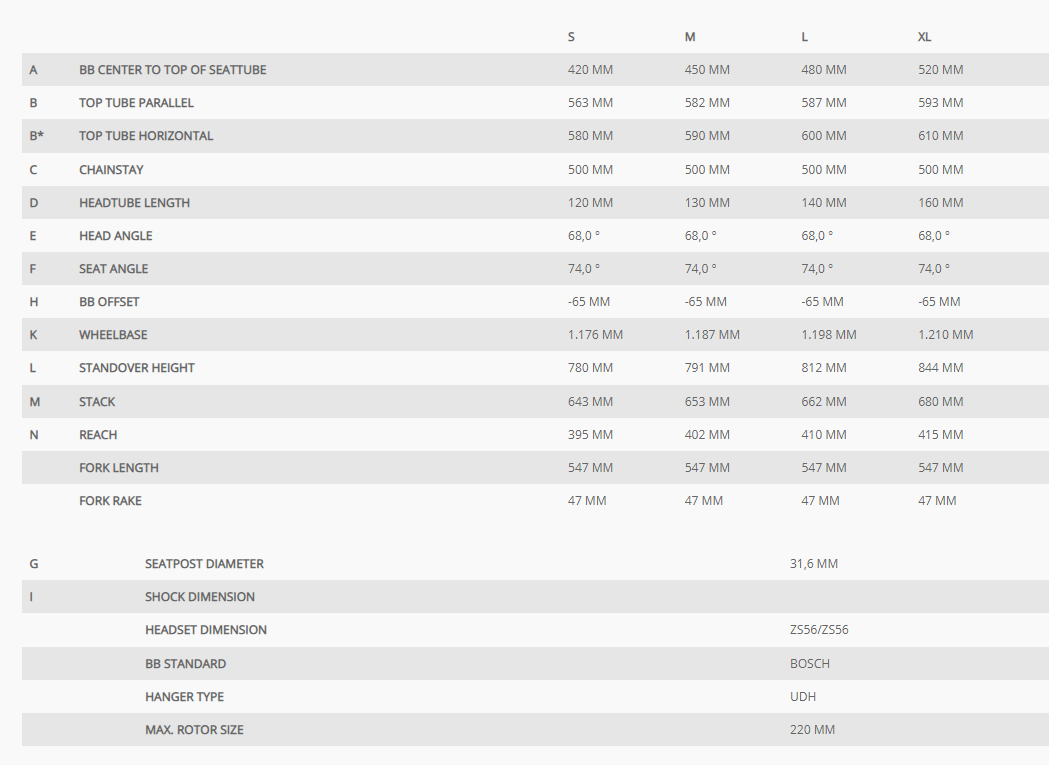Click the Headset Dimension ZS56/ZS56 value
Viewport: 1049px width, 765px height.
click(x=819, y=630)
